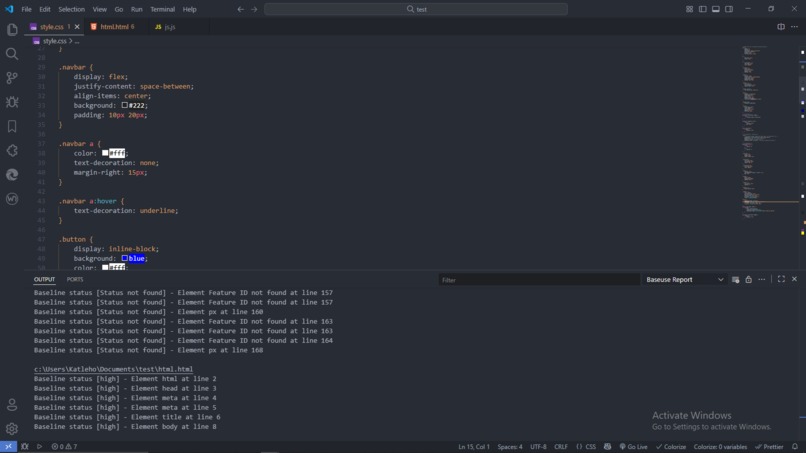Open the Go menu
This screenshot has height=453, width=806.
(119, 9)
